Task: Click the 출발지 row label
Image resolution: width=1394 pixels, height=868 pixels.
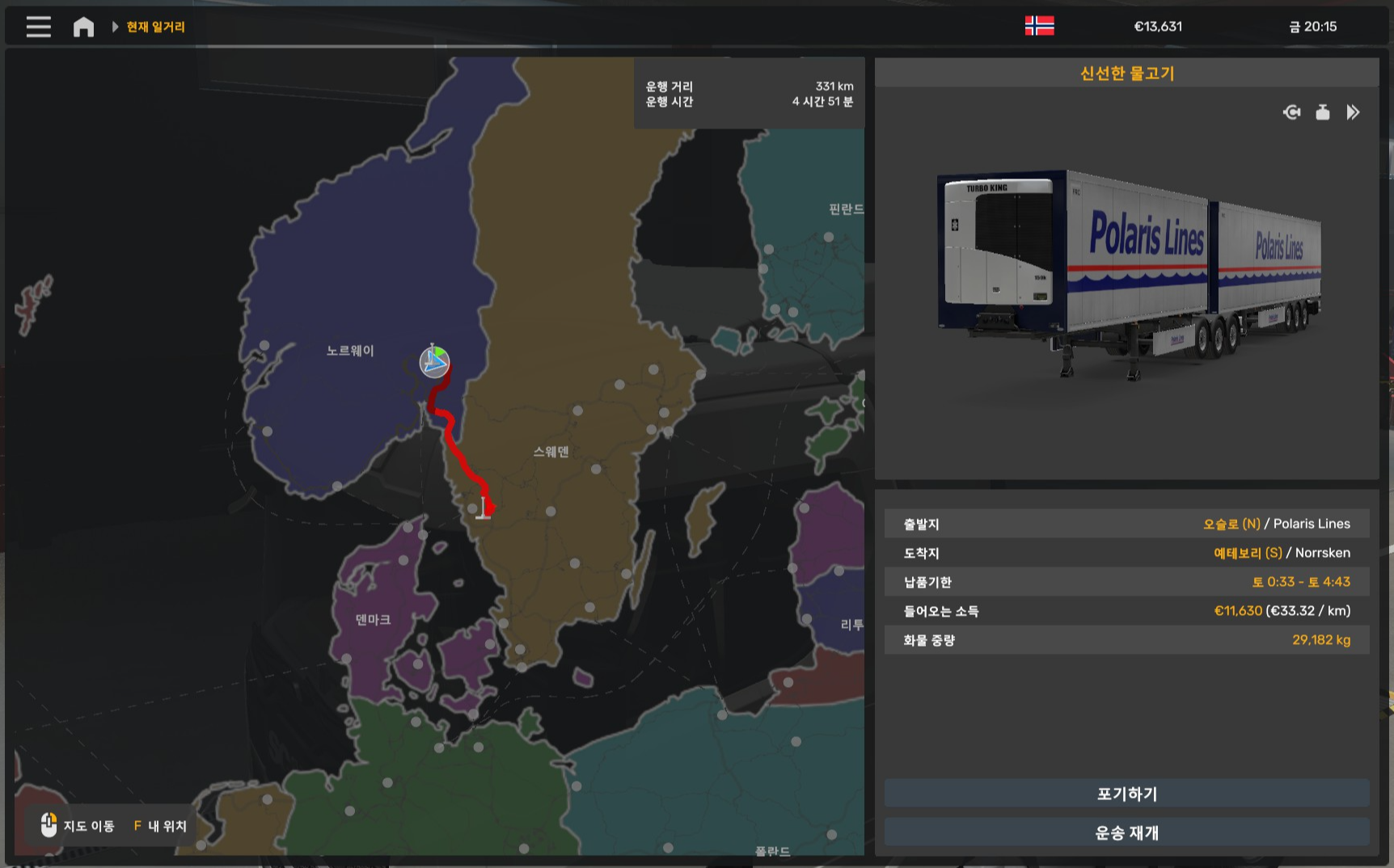Action: 921,525
